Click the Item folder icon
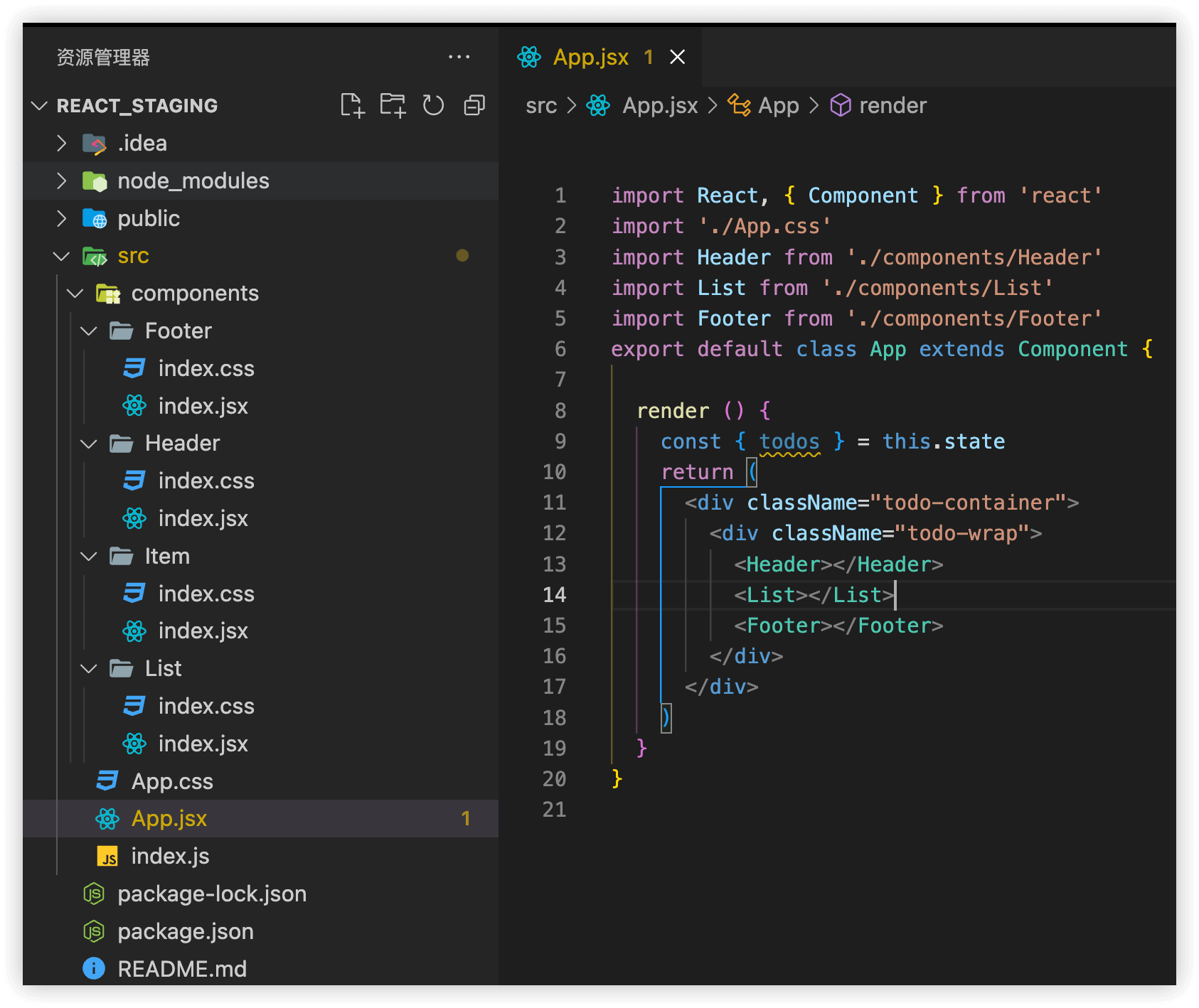1199x1008 pixels. [122, 556]
